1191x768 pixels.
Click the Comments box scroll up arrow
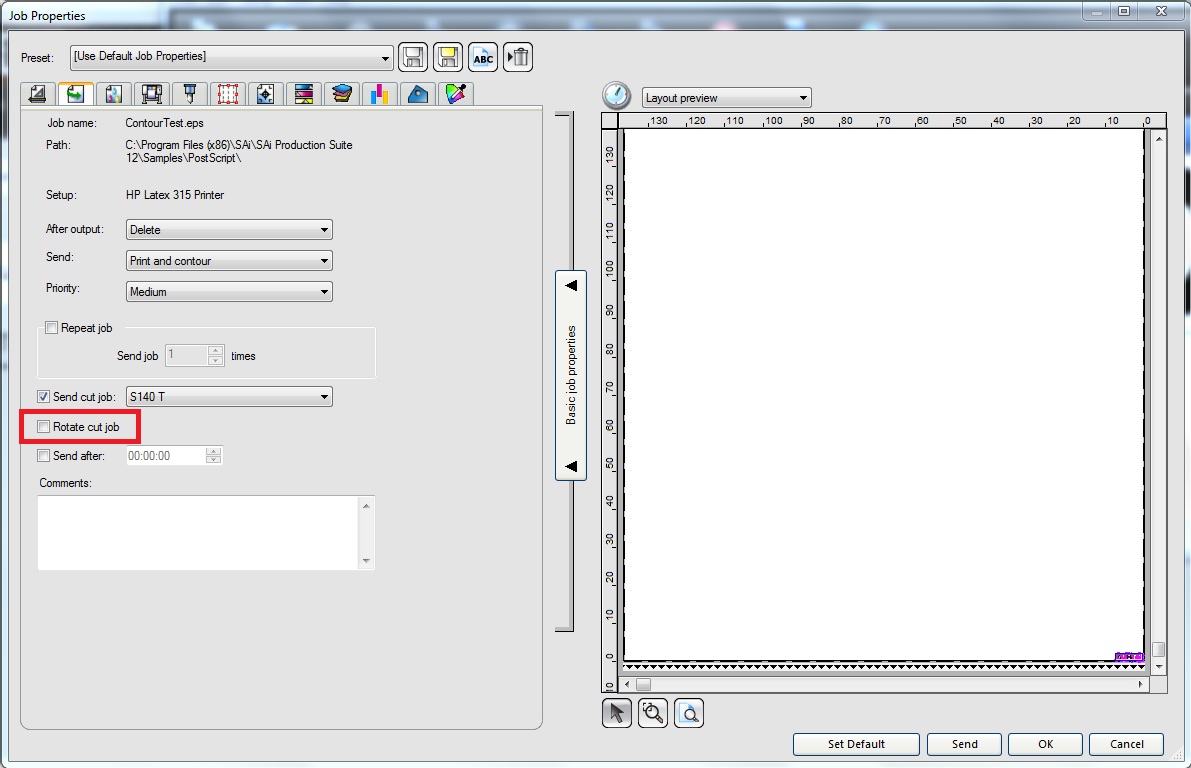tap(366, 505)
